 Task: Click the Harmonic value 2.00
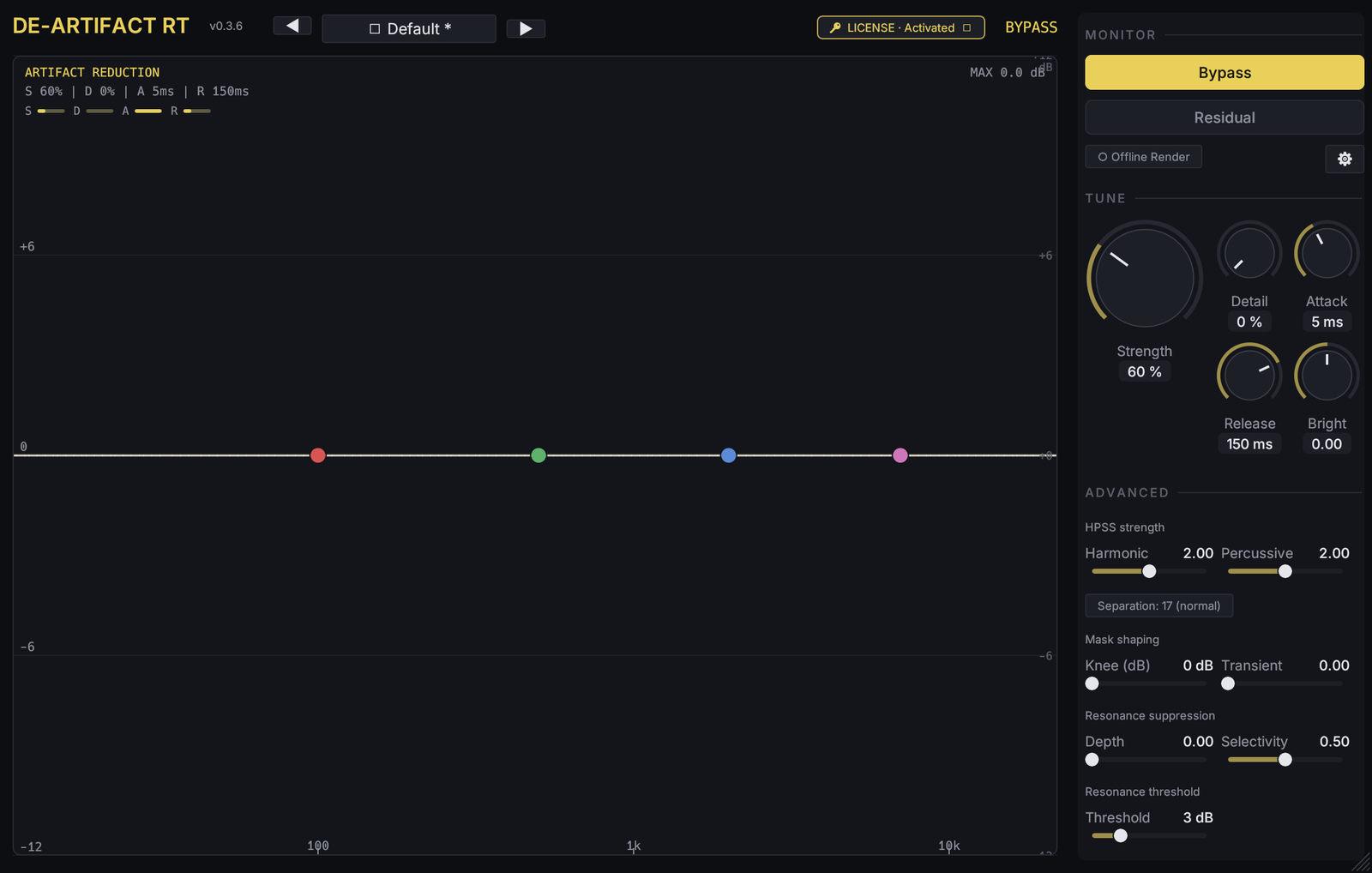(x=1198, y=553)
